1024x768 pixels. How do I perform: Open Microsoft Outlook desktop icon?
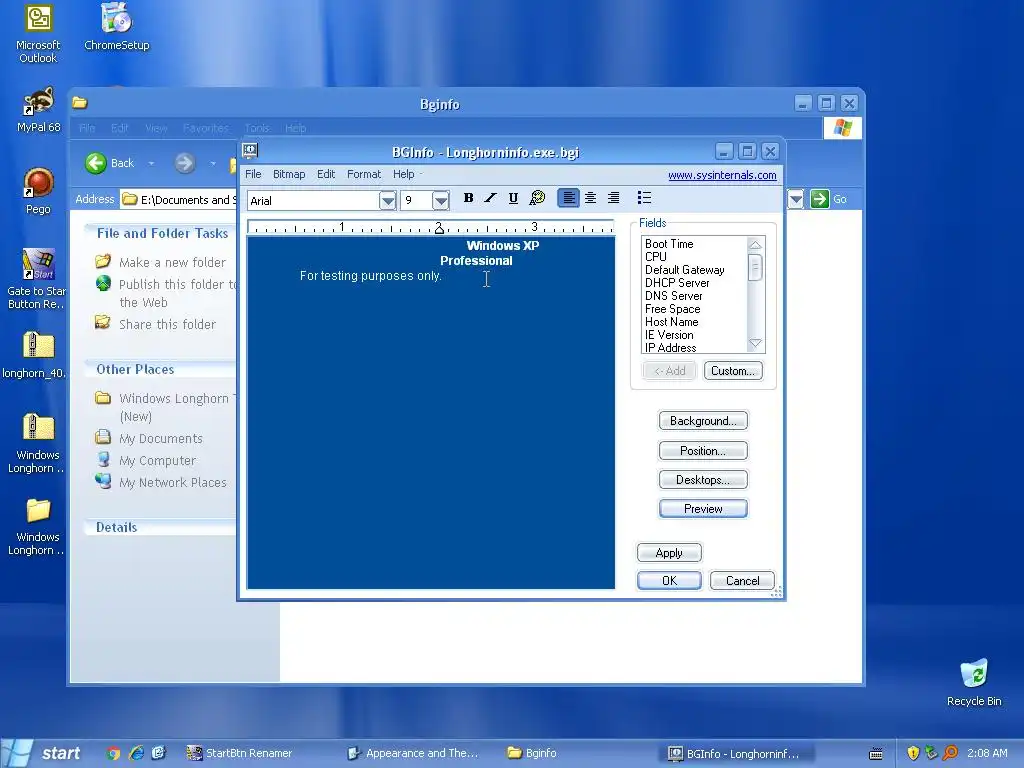pos(38,34)
